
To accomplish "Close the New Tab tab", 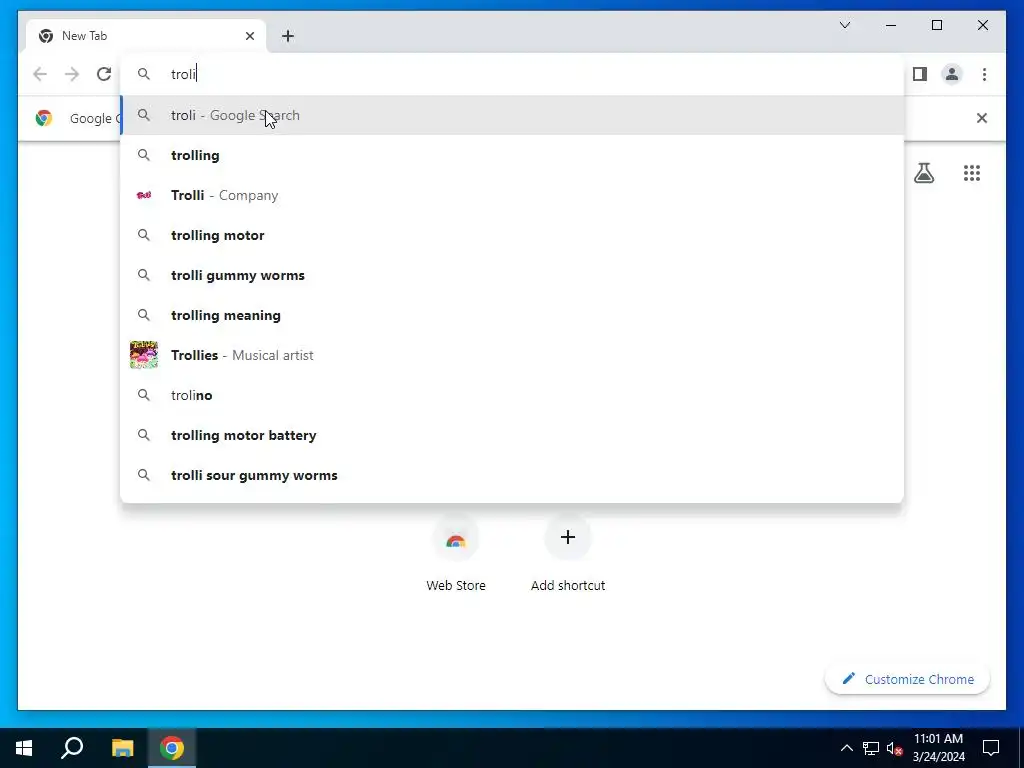I will coord(249,36).
